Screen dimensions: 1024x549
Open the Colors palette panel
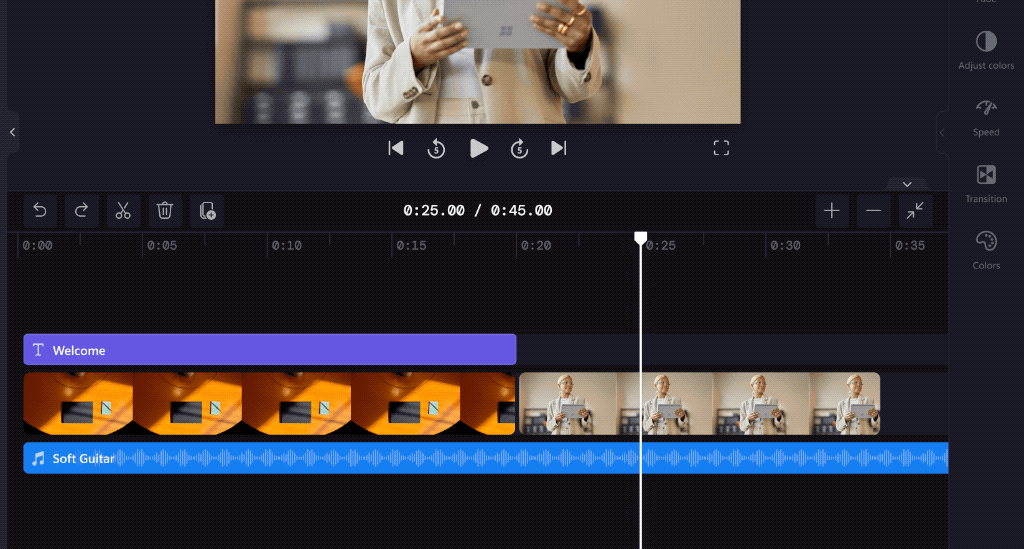[x=986, y=249]
